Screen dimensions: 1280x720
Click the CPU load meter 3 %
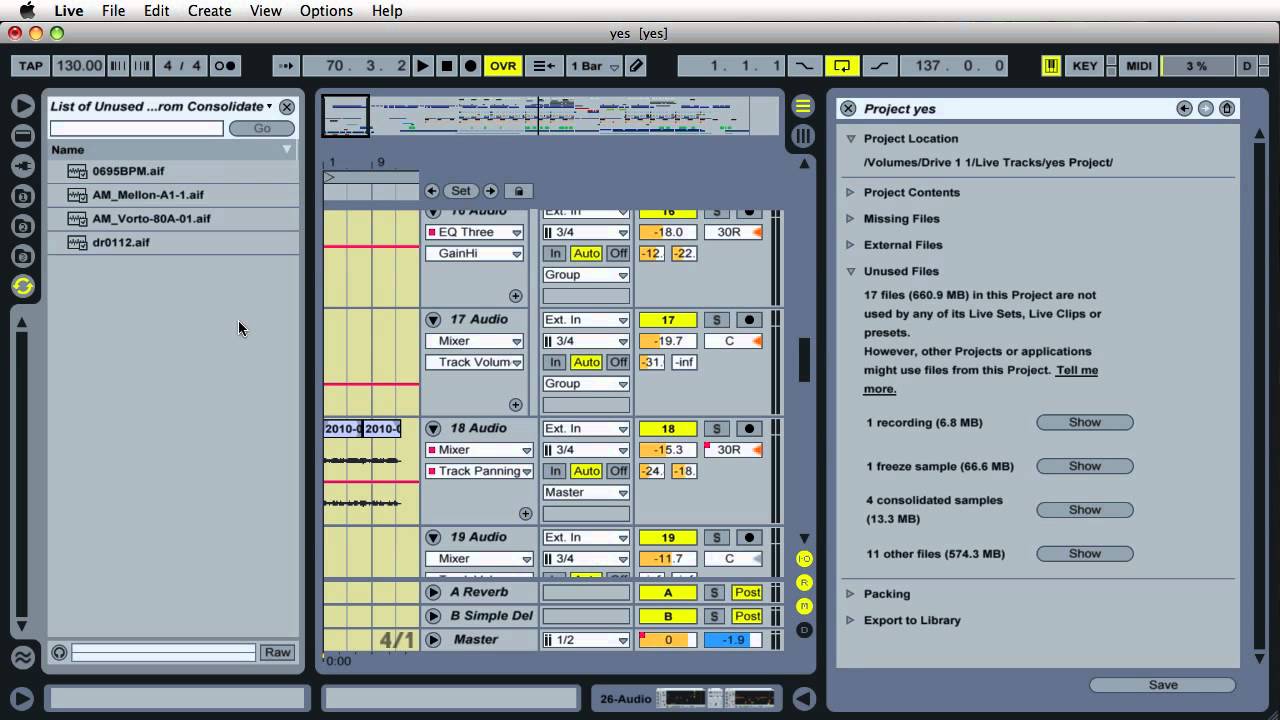[1197, 66]
